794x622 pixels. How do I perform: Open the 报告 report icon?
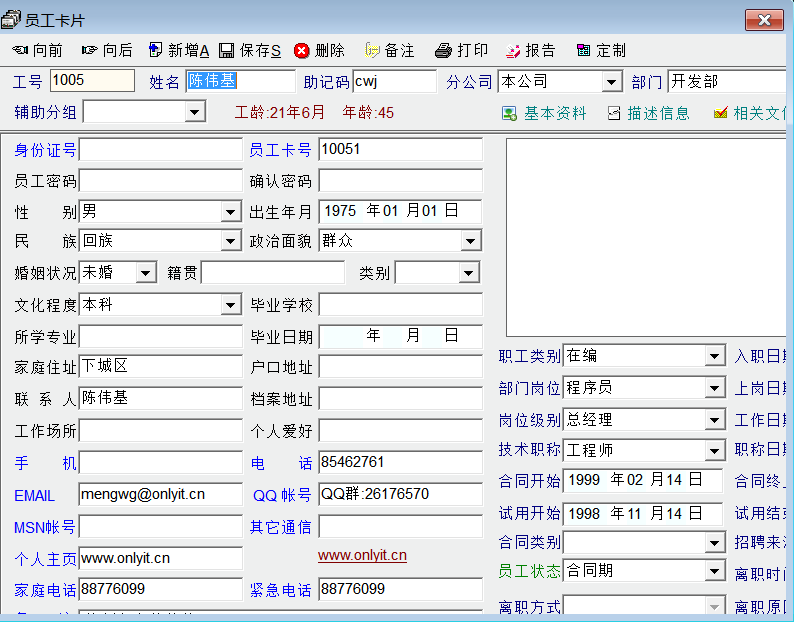tap(513, 51)
